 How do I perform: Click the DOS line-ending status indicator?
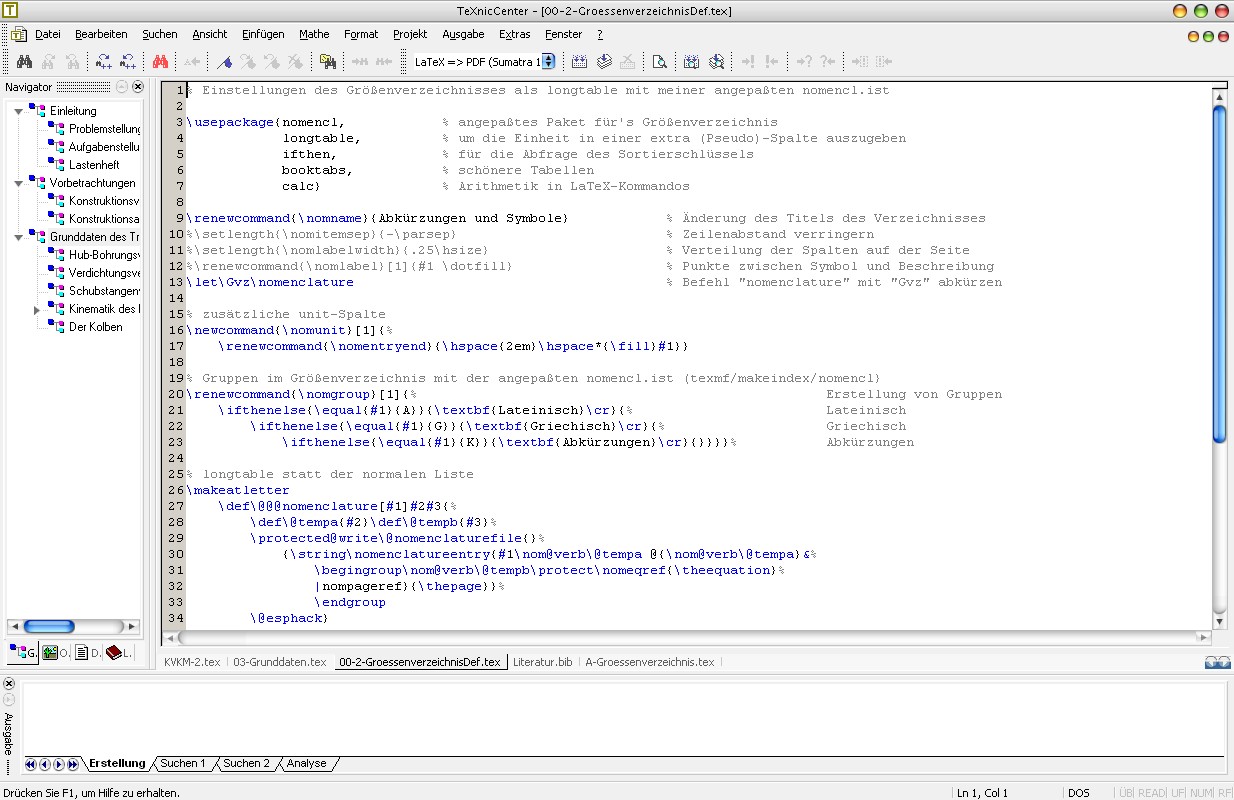tap(1079, 793)
